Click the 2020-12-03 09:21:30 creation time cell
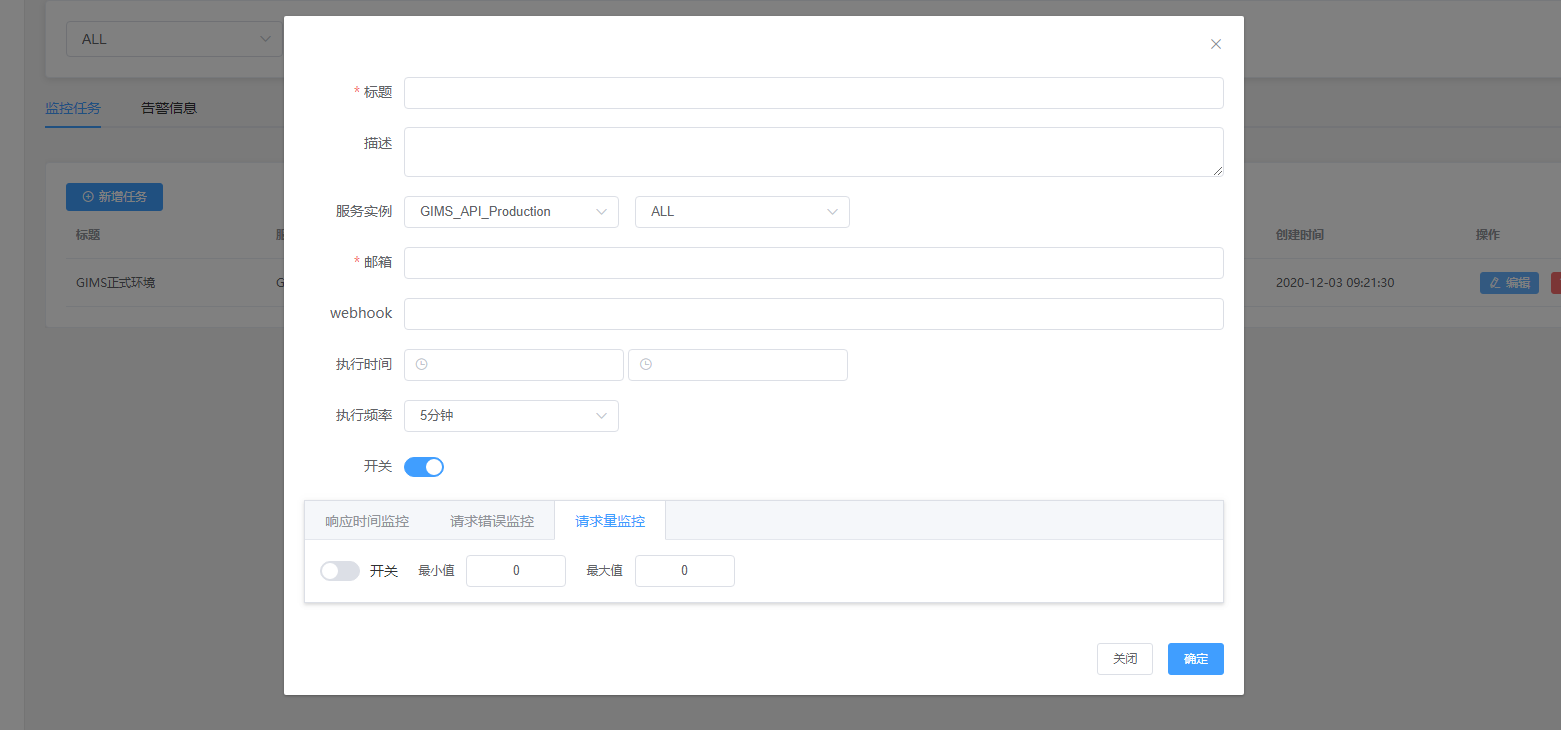1561x730 pixels. [1335, 283]
